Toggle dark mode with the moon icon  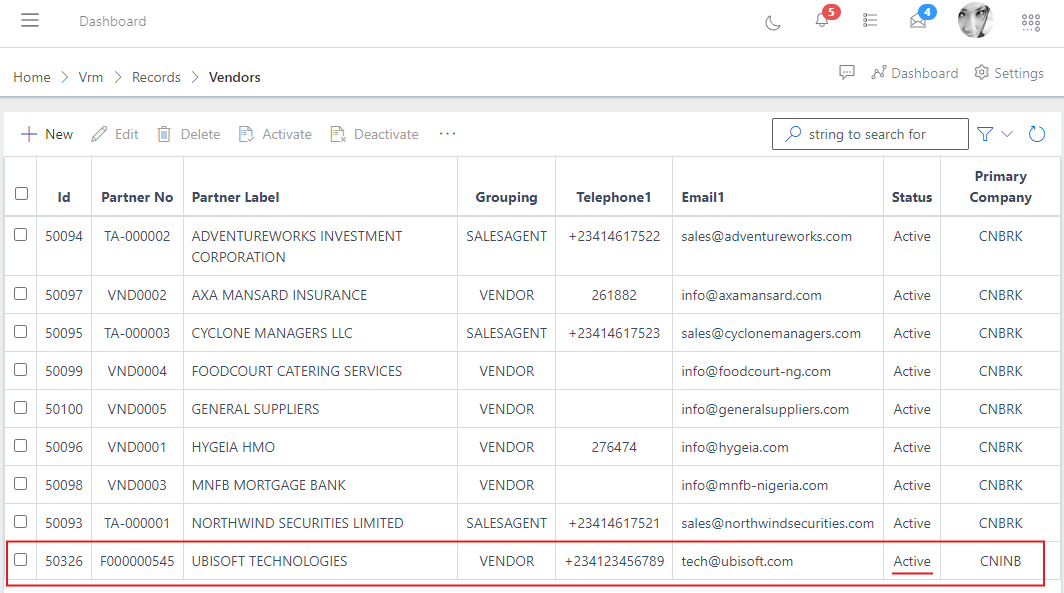(772, 22)
